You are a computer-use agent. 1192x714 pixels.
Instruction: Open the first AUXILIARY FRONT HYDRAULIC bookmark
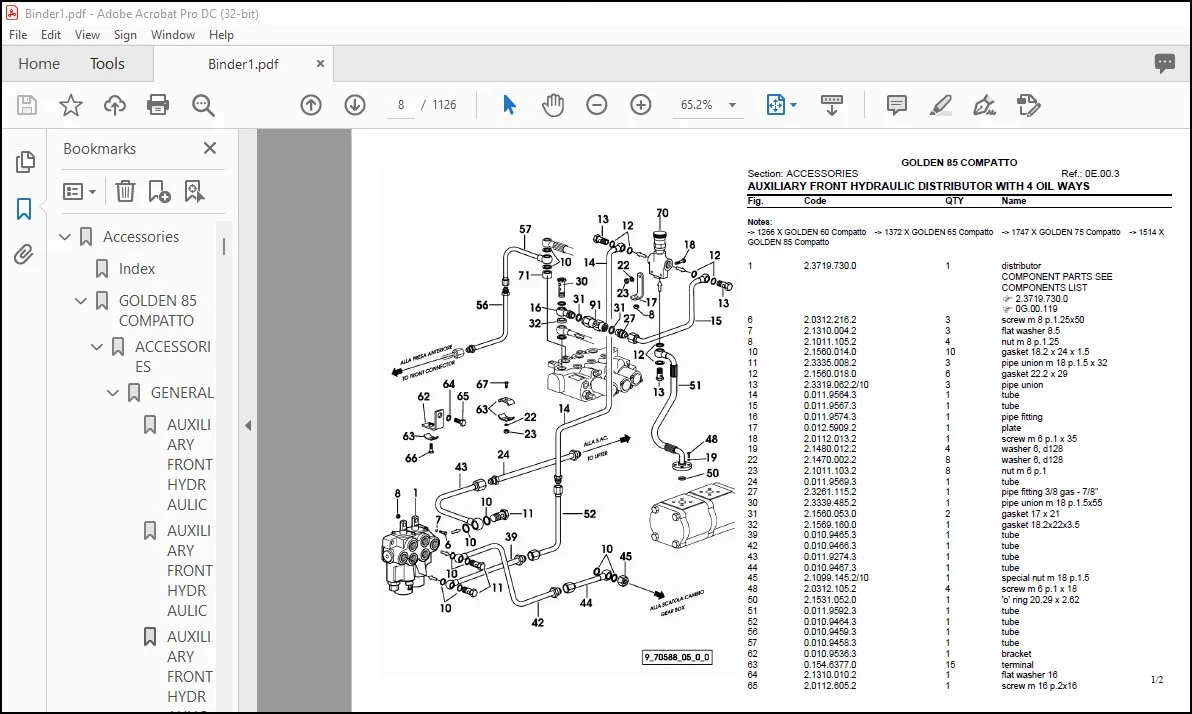coord(189,465)
